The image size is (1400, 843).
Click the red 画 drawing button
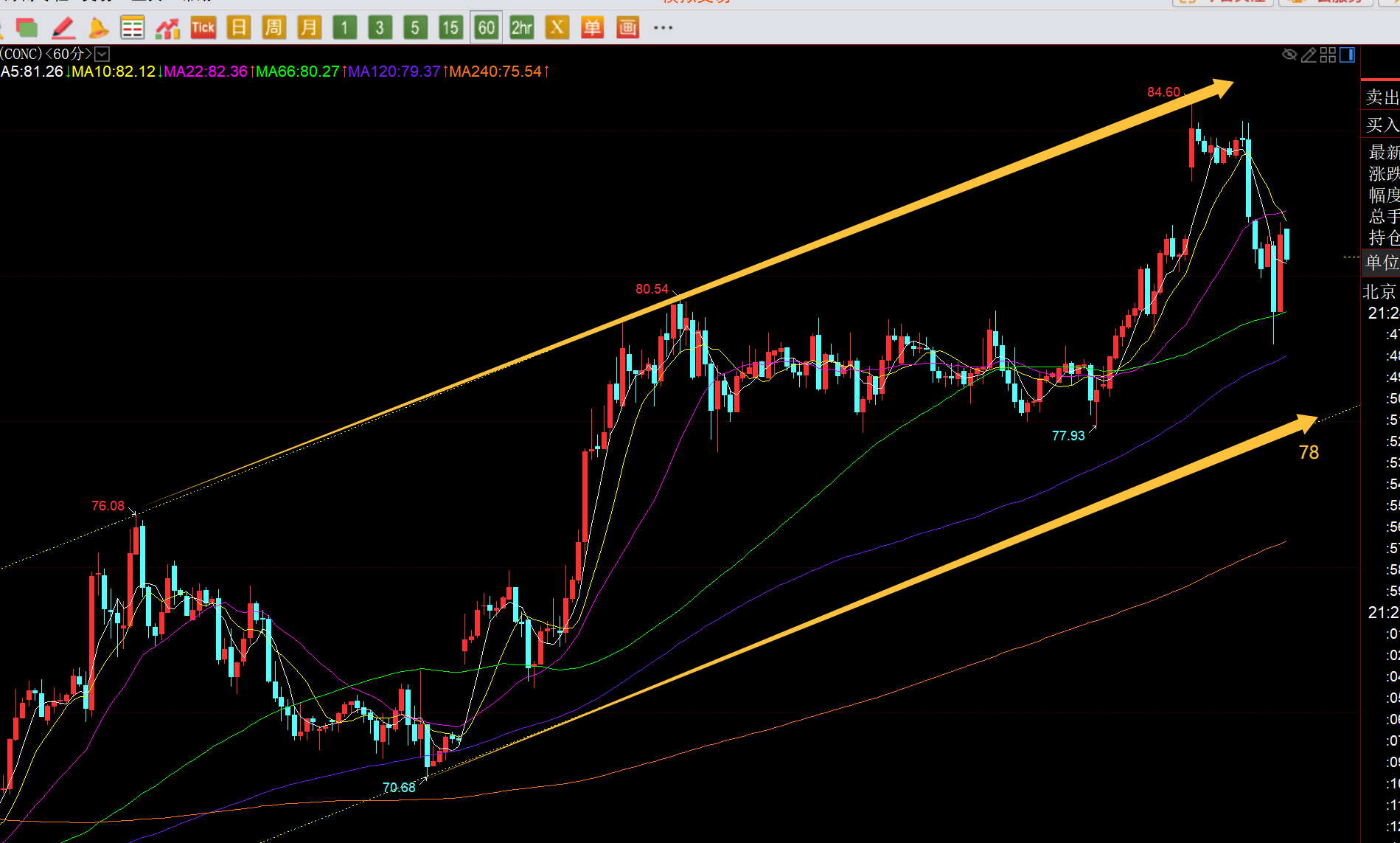click(627, 28)
